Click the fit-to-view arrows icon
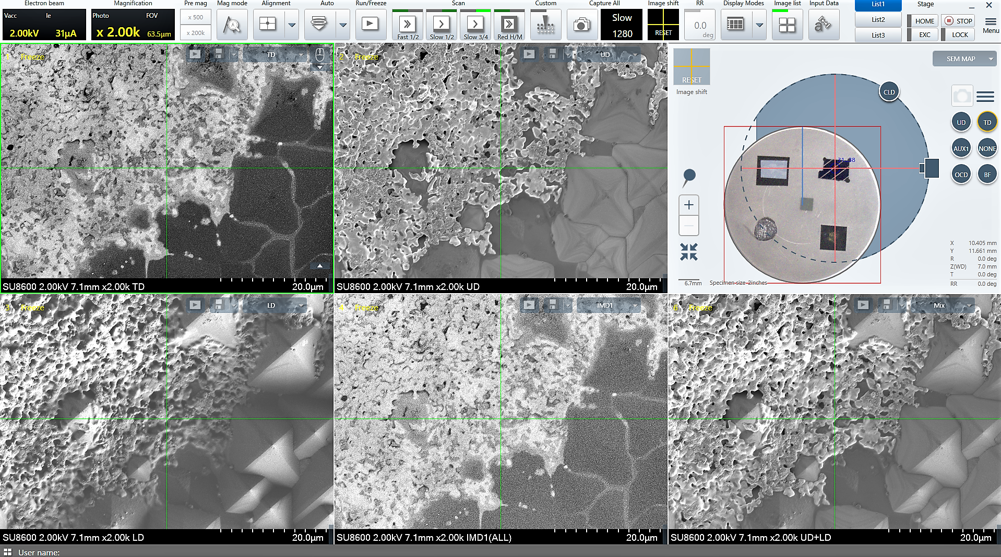 [x=689, y=252]
